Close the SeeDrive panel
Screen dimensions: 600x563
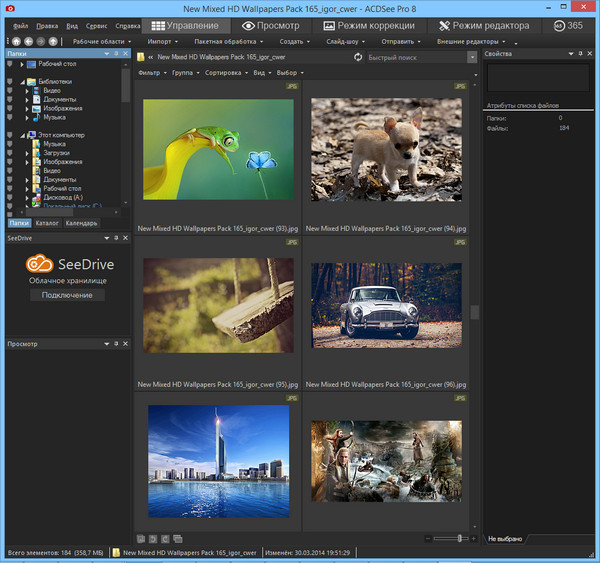(x=126, y=240)
